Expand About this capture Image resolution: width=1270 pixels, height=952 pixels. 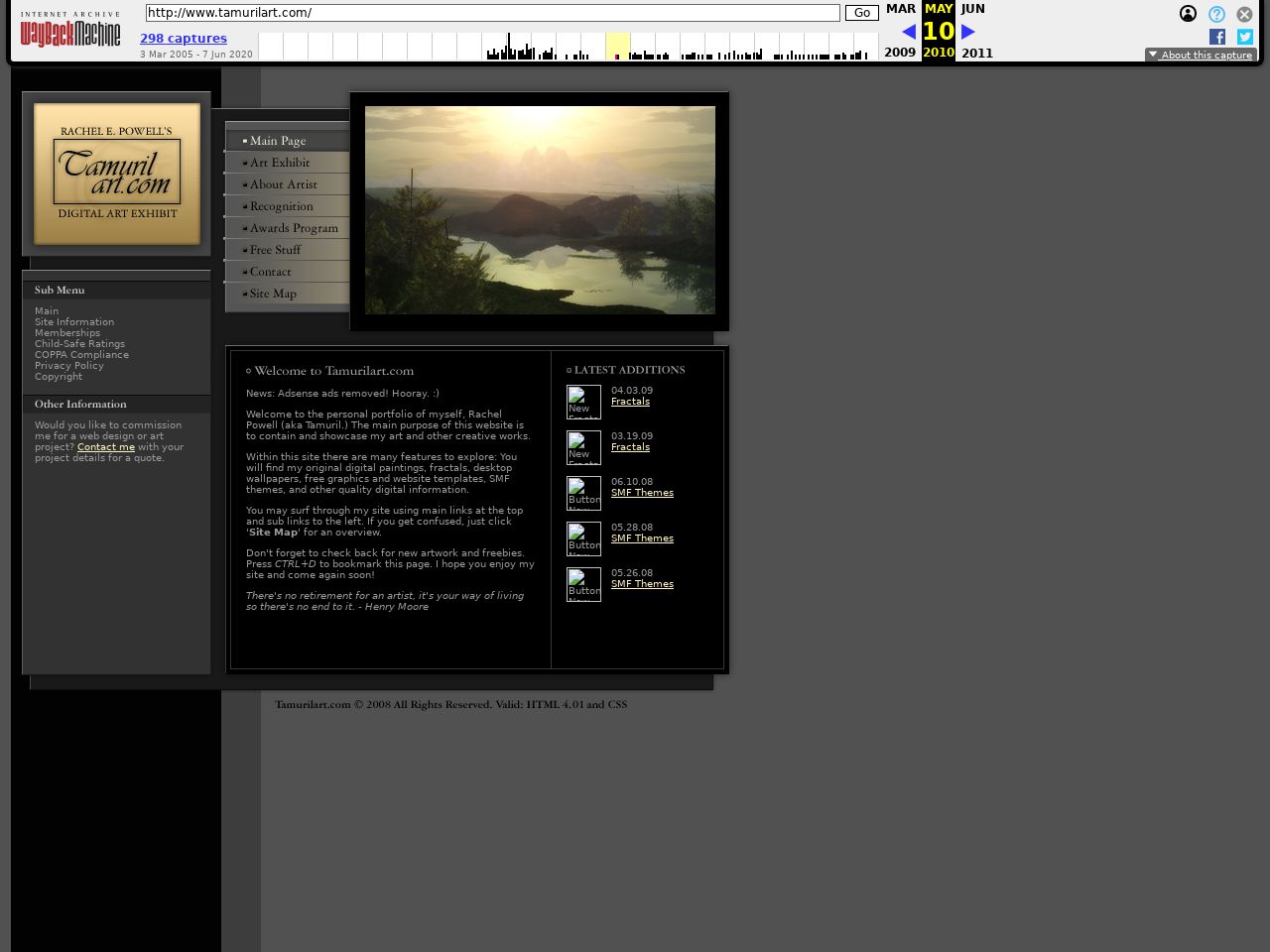1201,55
